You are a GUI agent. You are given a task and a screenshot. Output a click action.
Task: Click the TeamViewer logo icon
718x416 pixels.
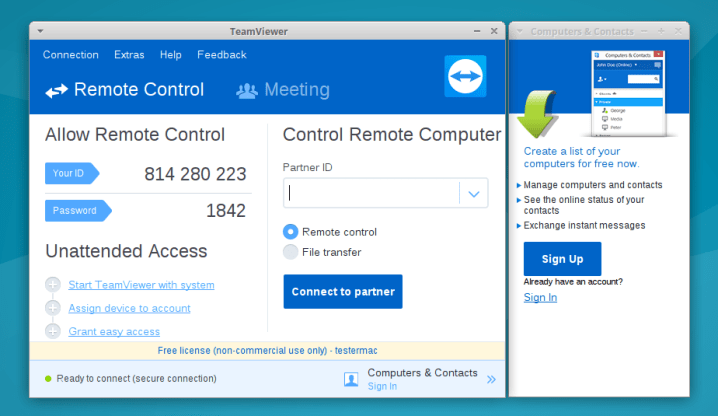click(465, 76)
